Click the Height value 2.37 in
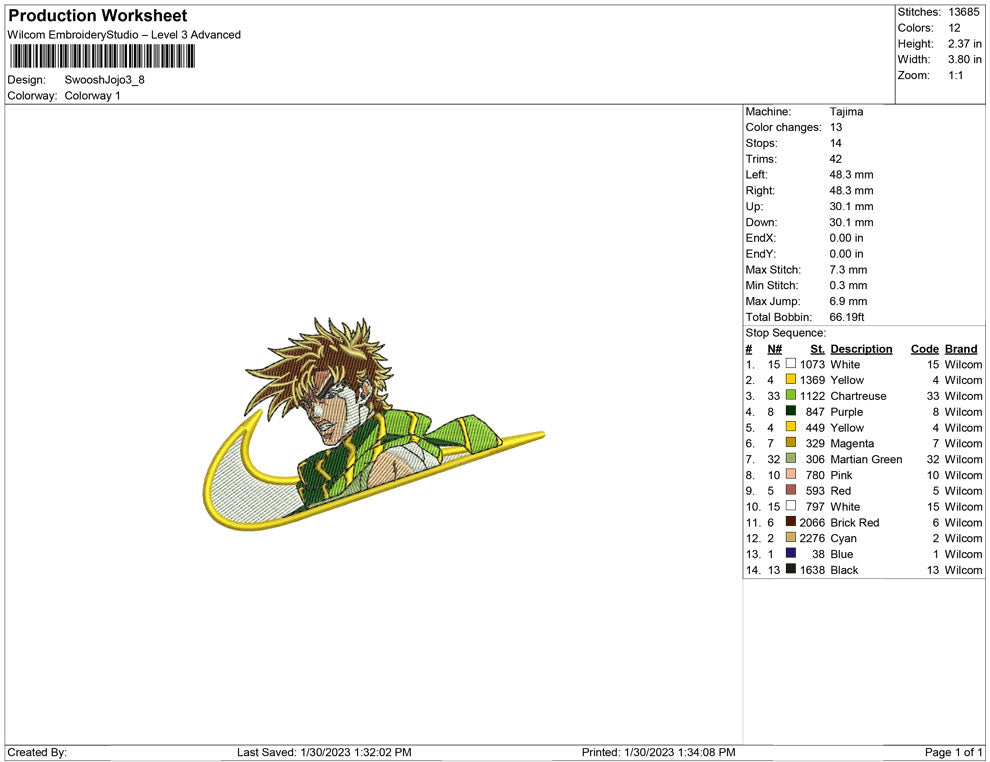 (x=965, y=44)
